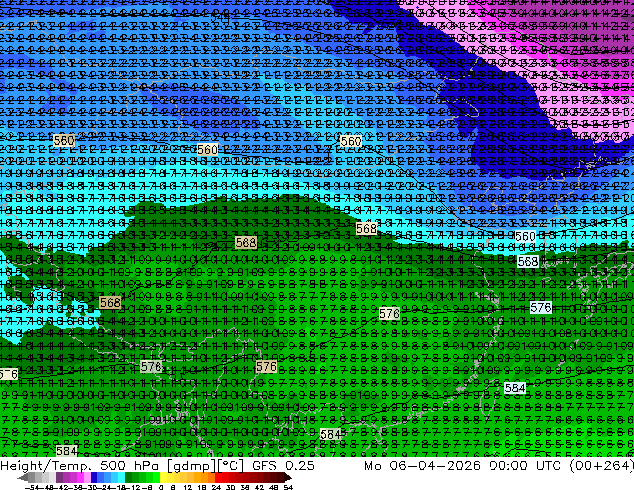Click the "500 hPa" pressure level text

pos(130,466)
